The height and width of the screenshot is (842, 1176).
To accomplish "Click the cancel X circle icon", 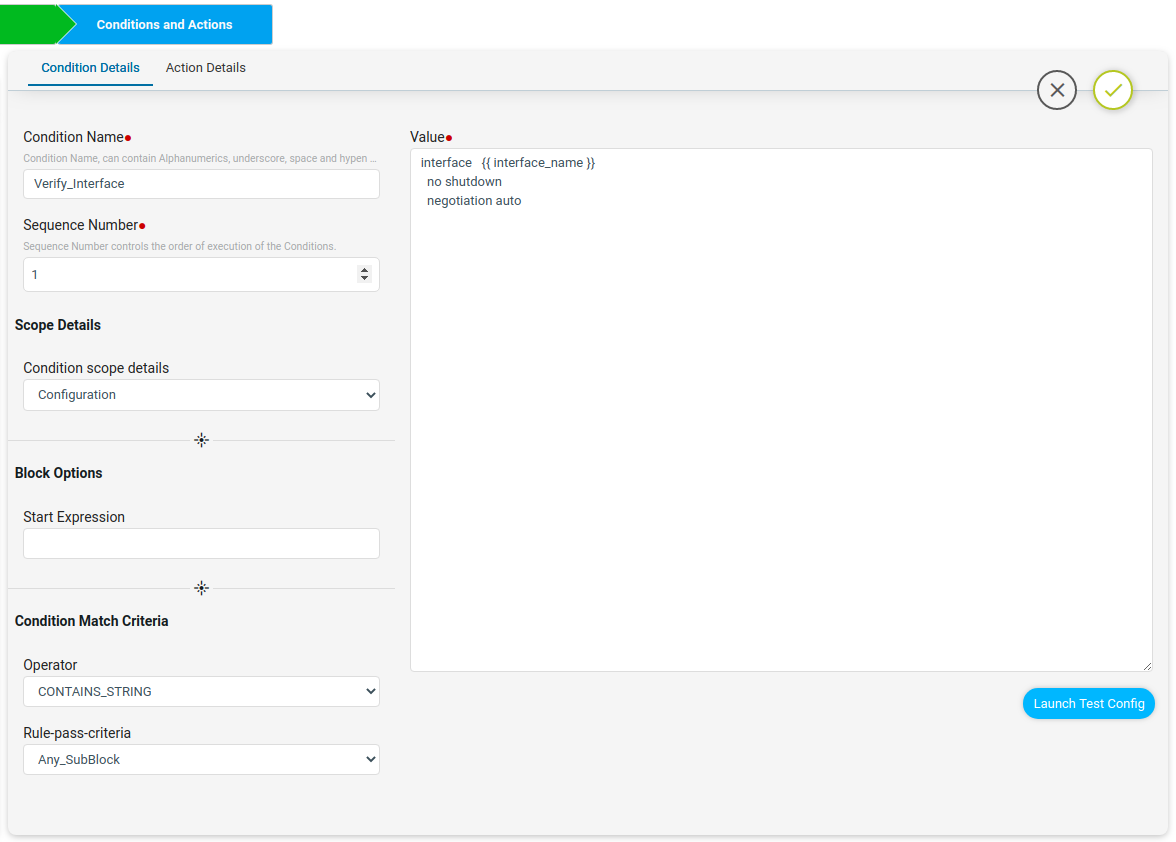I will [1057, 90].
